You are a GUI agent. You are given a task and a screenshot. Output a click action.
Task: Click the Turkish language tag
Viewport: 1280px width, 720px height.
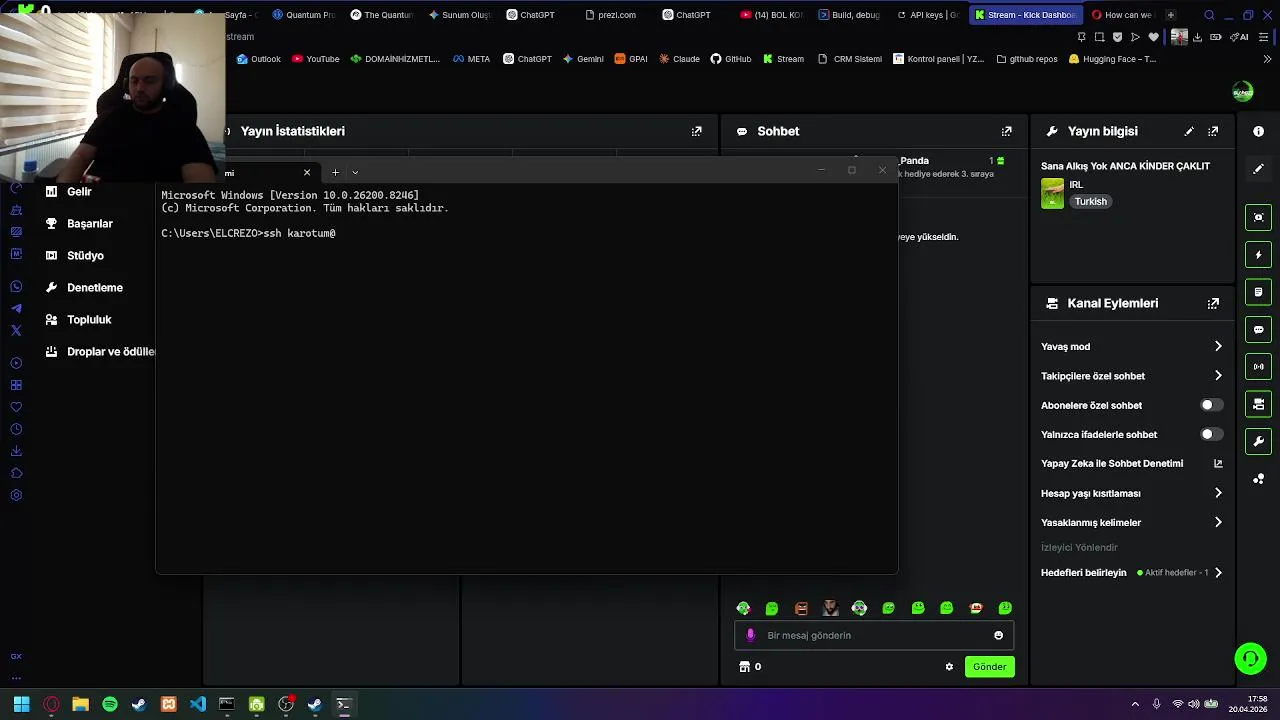(x=1091, y=202)
